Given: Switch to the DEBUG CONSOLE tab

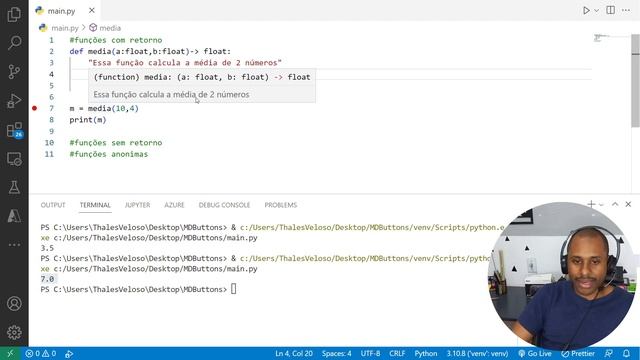Looking at the screenshot, I should point(224,205).
